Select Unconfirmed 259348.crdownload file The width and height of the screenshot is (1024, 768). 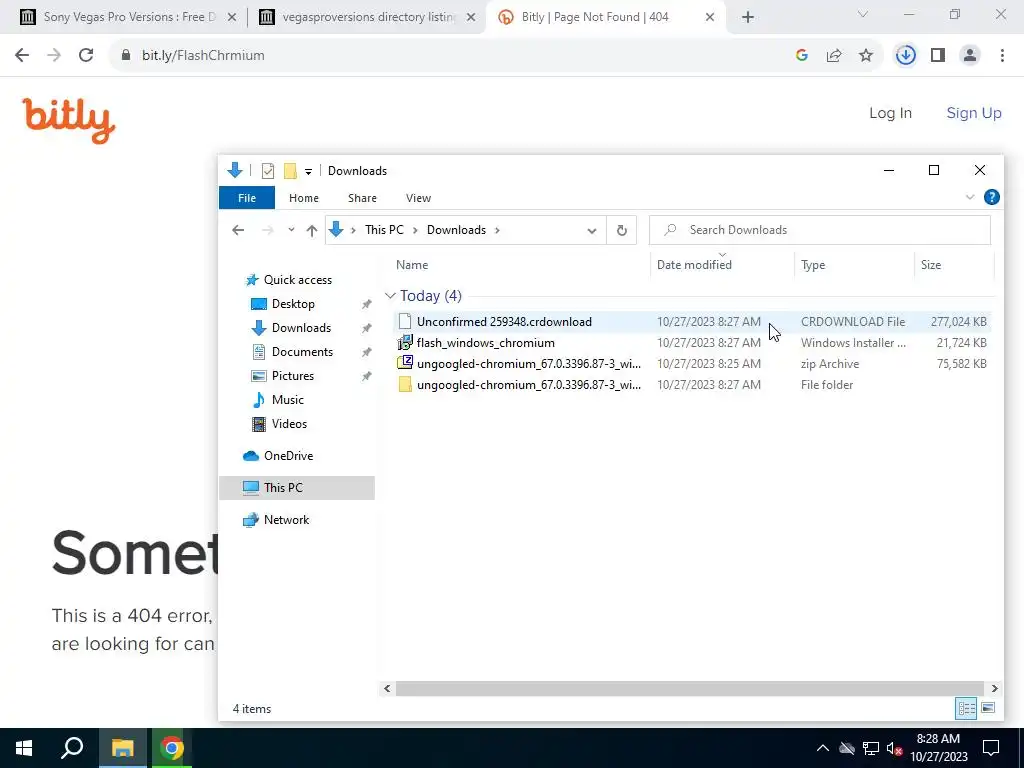coord(692,321)
